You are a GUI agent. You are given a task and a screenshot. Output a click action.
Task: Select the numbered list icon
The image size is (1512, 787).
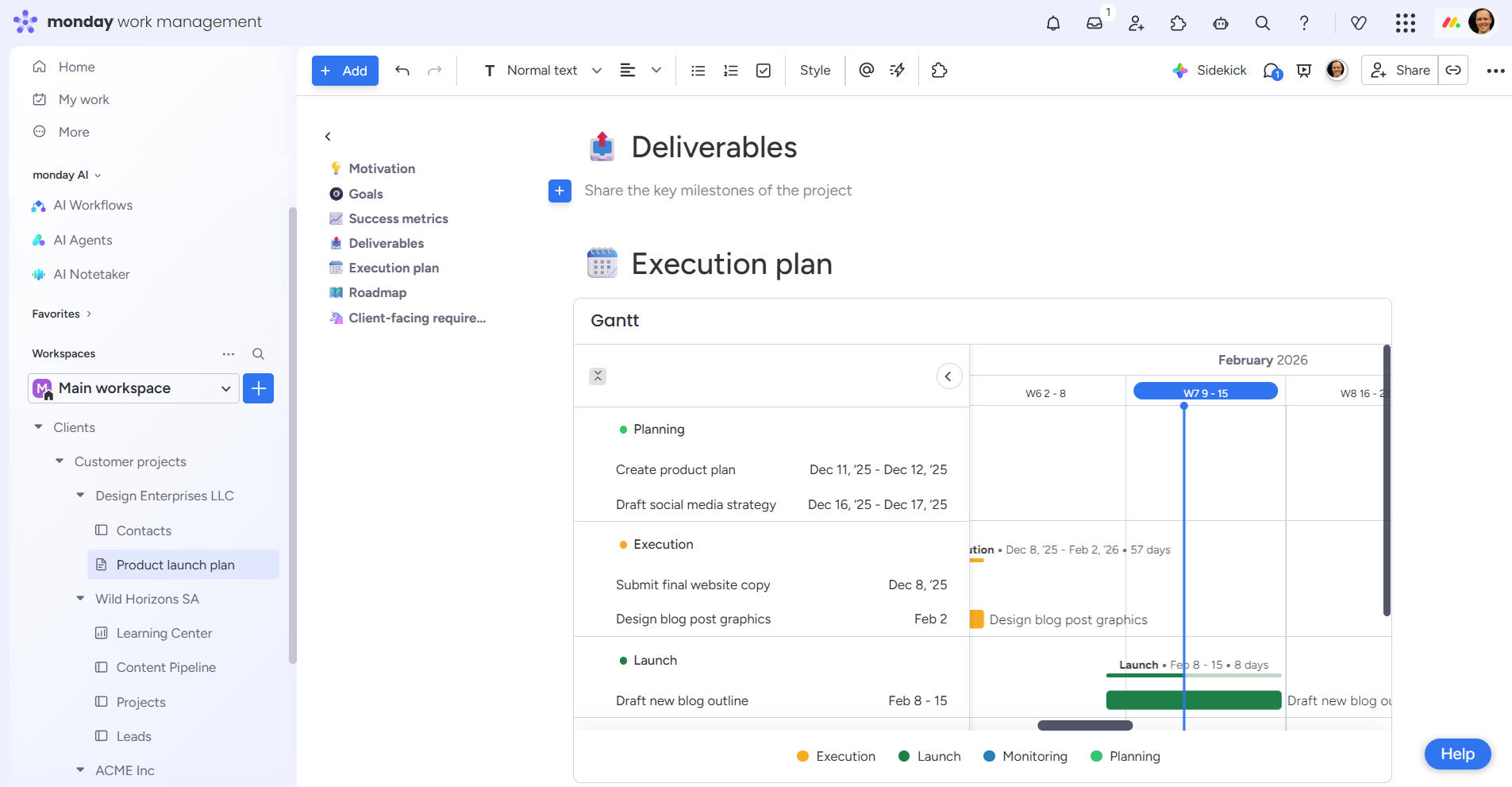point(729,70)
